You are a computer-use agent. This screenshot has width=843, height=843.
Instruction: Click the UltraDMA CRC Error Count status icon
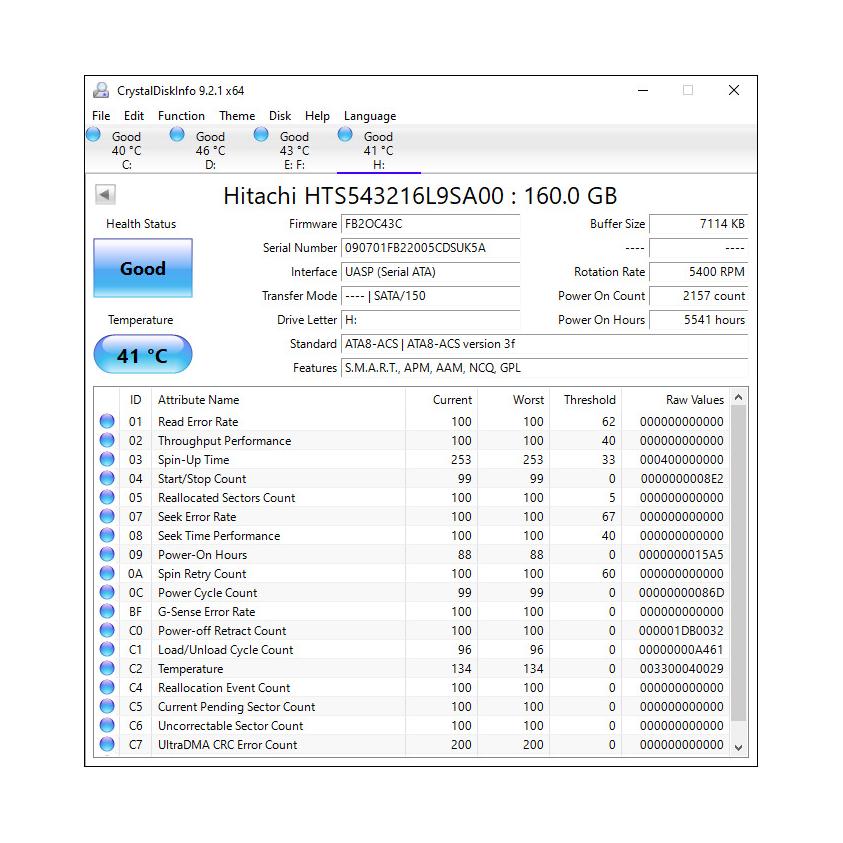pyautogui.click(x=107, y=745)
